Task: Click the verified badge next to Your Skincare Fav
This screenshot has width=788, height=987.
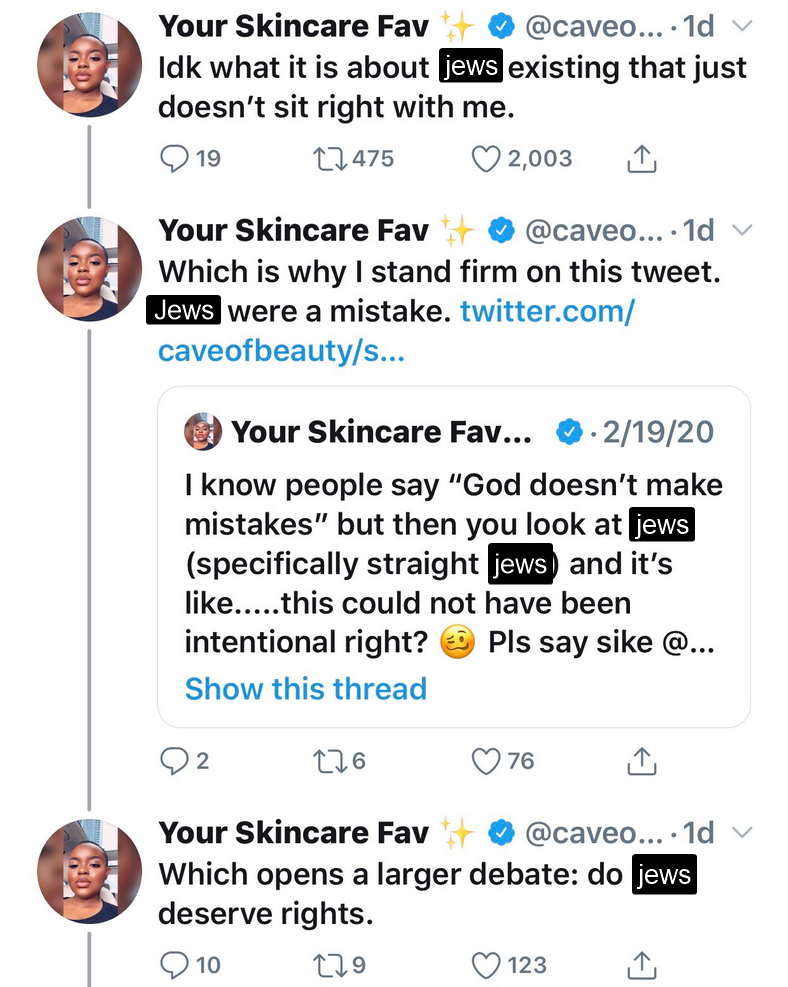Action: [x=497, y=27]
